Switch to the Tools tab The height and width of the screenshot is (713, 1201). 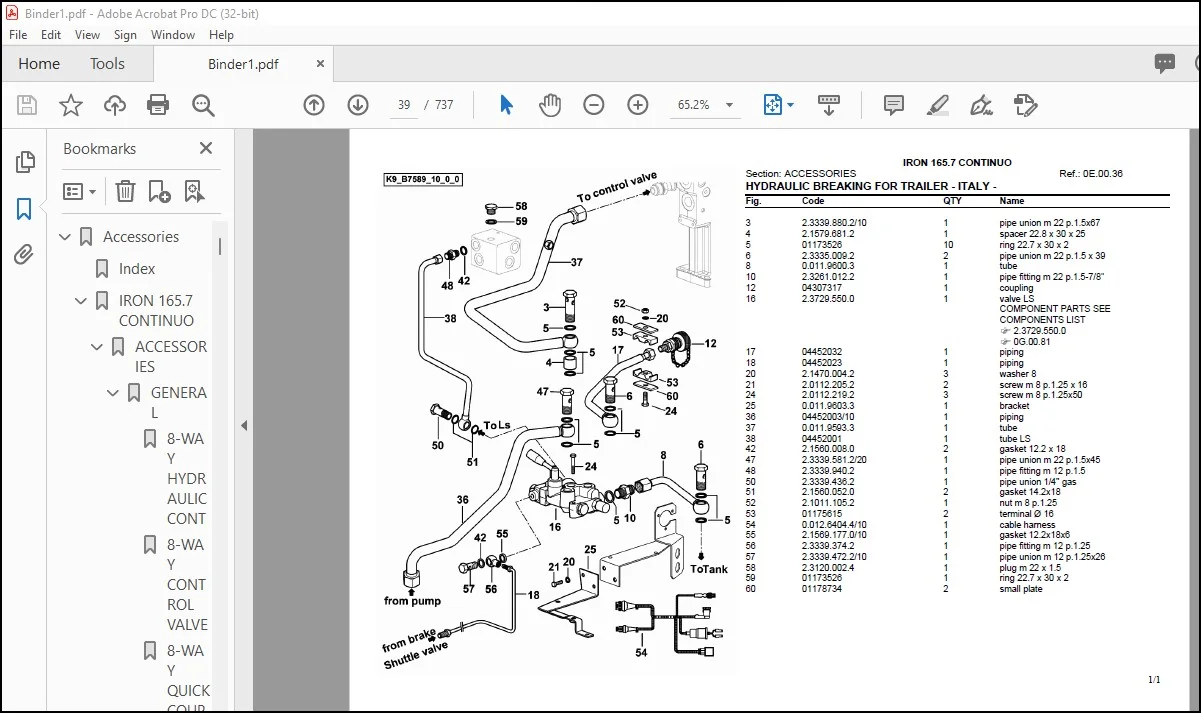tap(107, 63)
